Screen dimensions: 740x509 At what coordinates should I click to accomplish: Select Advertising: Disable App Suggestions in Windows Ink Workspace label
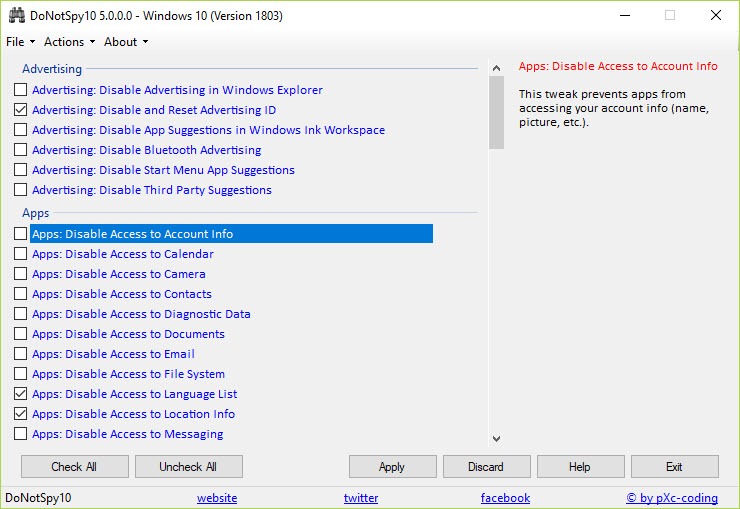(209, 129)
